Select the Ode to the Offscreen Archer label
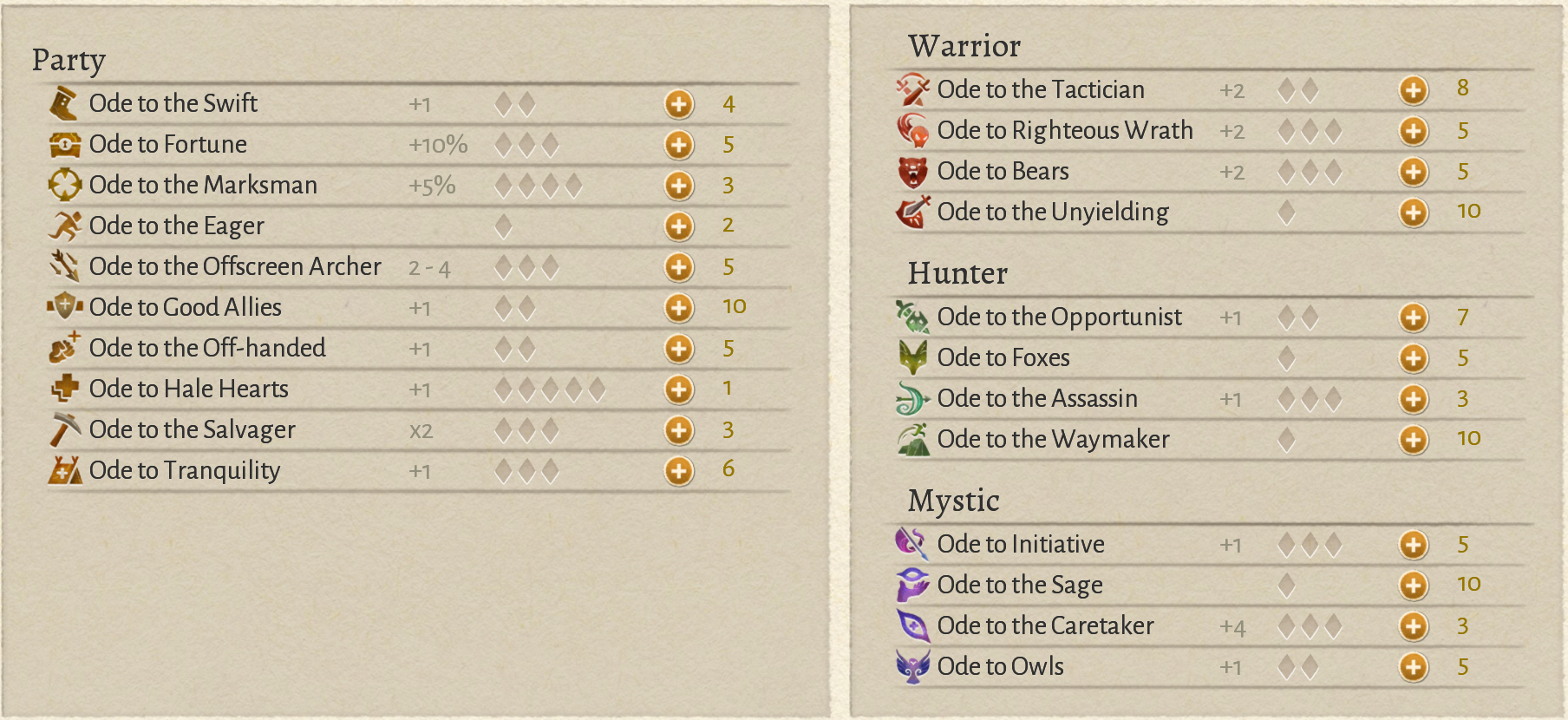 (x=235, y=266)
